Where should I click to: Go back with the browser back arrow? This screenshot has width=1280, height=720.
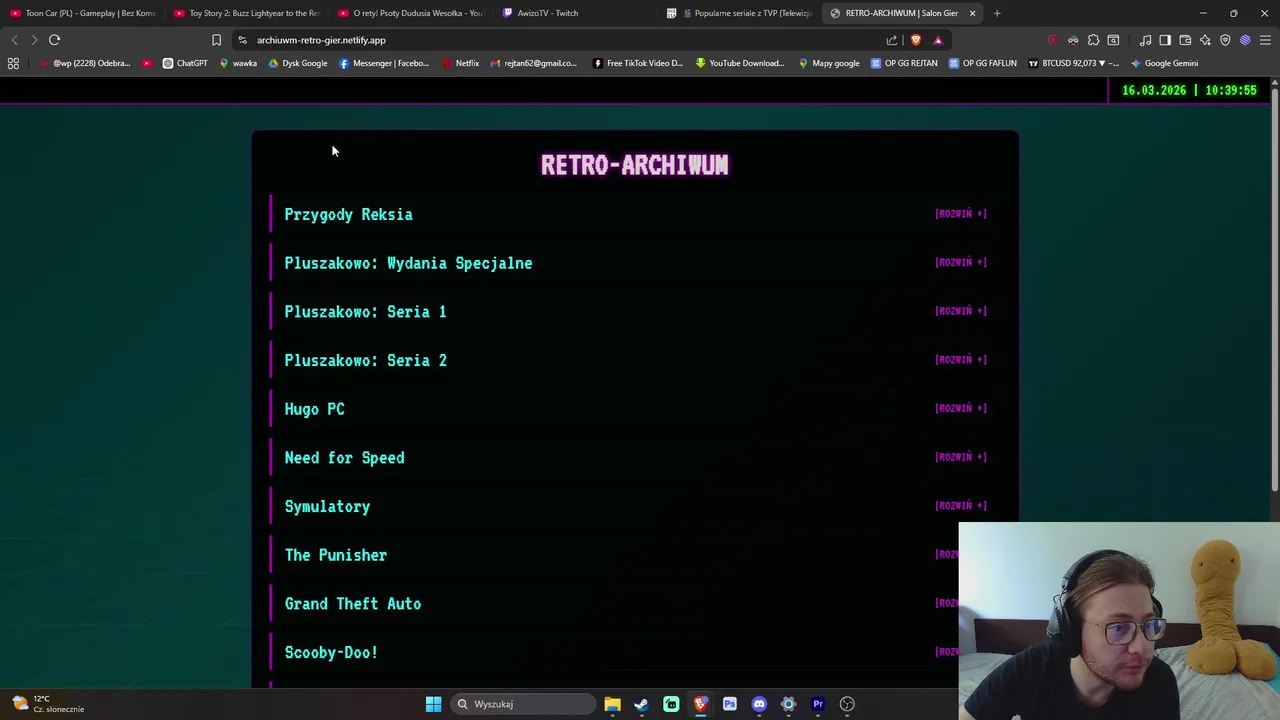(14, 40)
